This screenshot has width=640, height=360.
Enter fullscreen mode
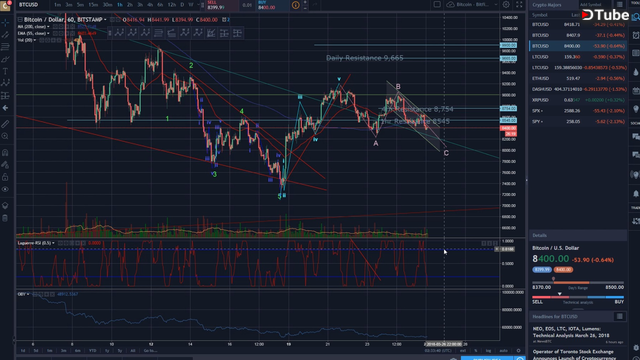(x=519, y=4)
